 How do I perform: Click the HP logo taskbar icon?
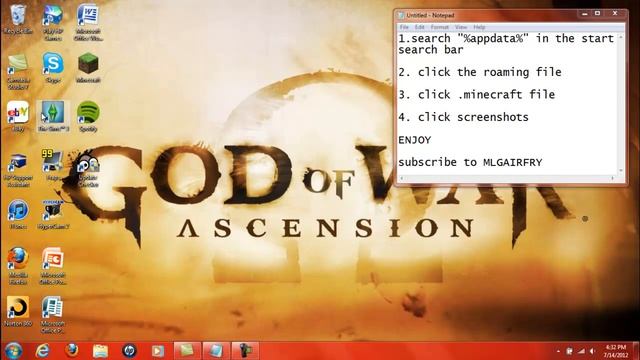tap(129, 351)
